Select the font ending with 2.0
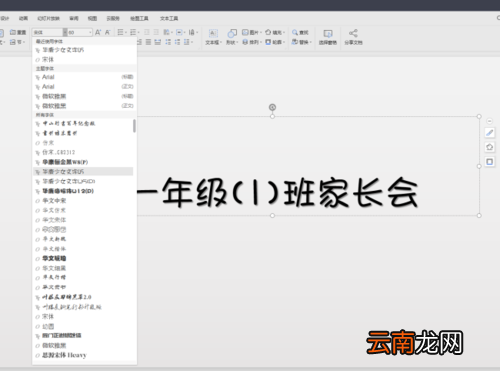Image resolution: width=500 pixels, height=371 pixels. click(x=83, y=297)
